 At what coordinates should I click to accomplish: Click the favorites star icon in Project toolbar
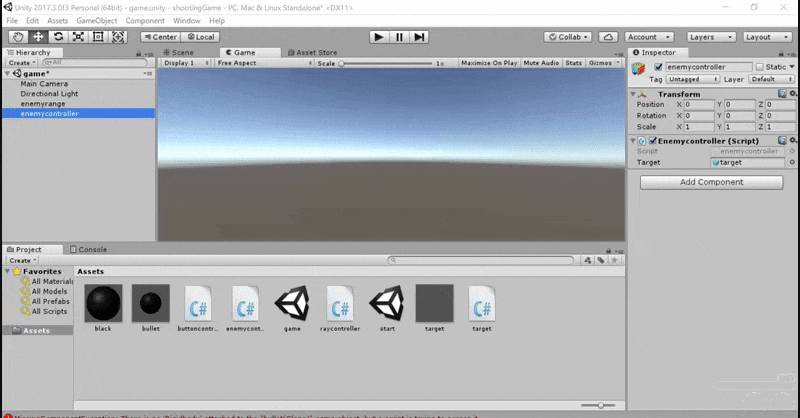[614, 260]
